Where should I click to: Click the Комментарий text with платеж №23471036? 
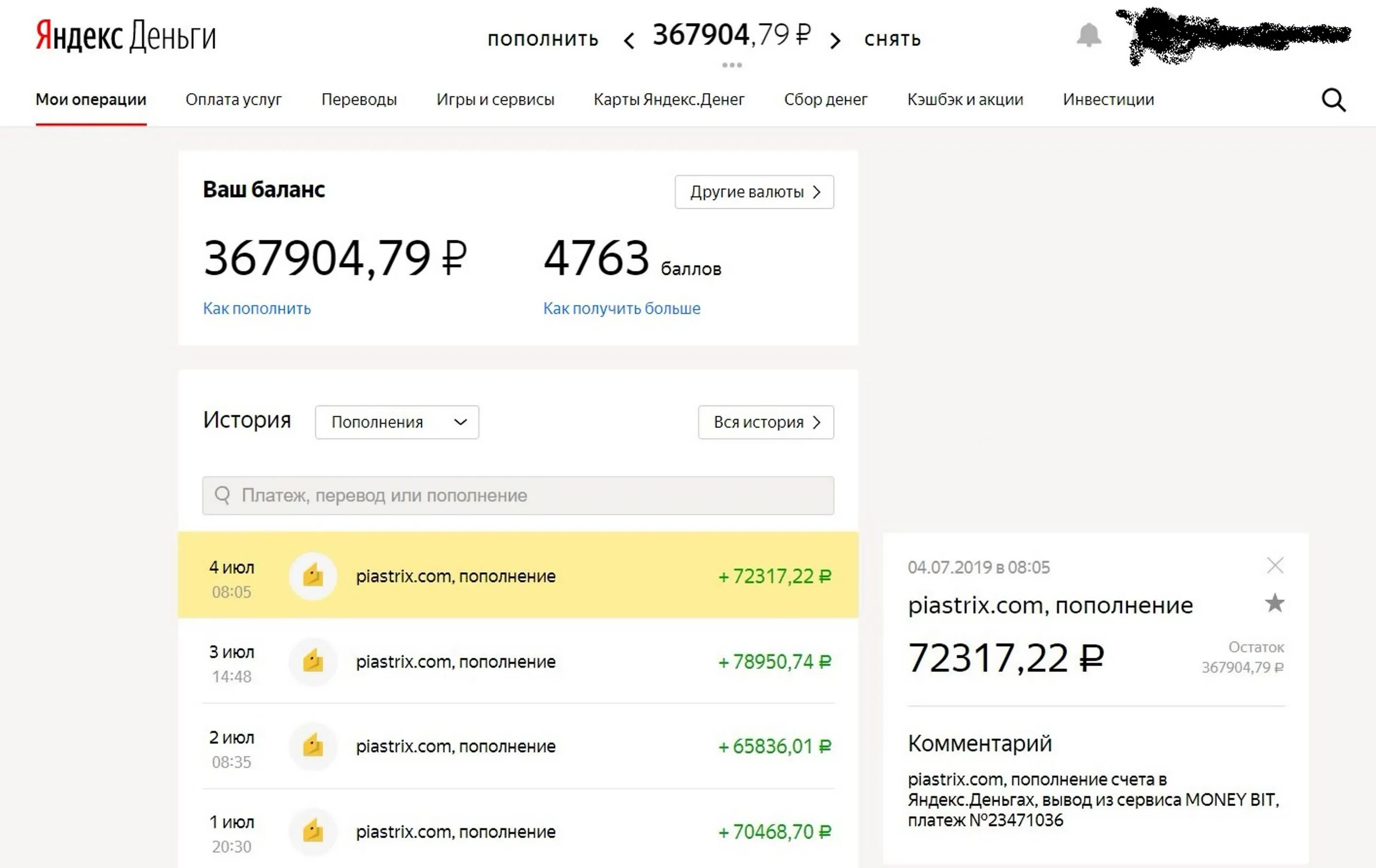click(x=1093, y=799)
